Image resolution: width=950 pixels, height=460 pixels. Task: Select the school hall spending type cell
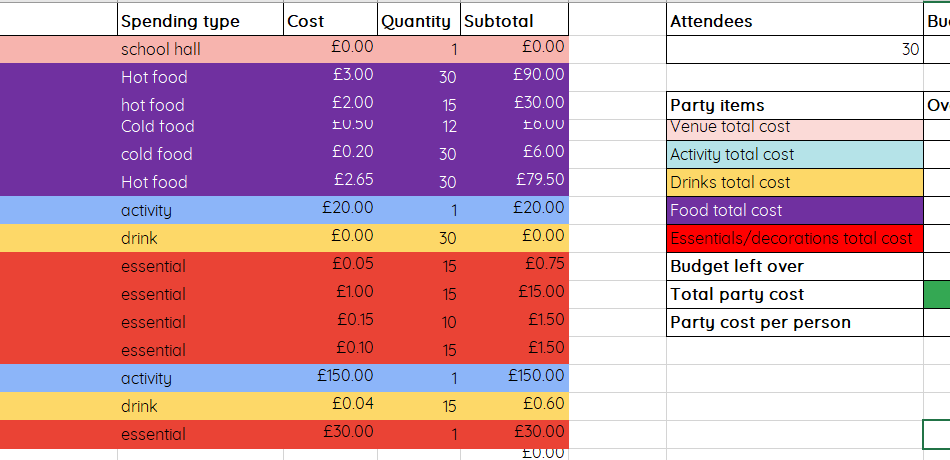point(199,49)
